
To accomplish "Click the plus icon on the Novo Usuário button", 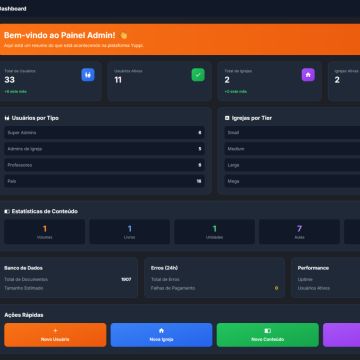I will coord(55,331).
